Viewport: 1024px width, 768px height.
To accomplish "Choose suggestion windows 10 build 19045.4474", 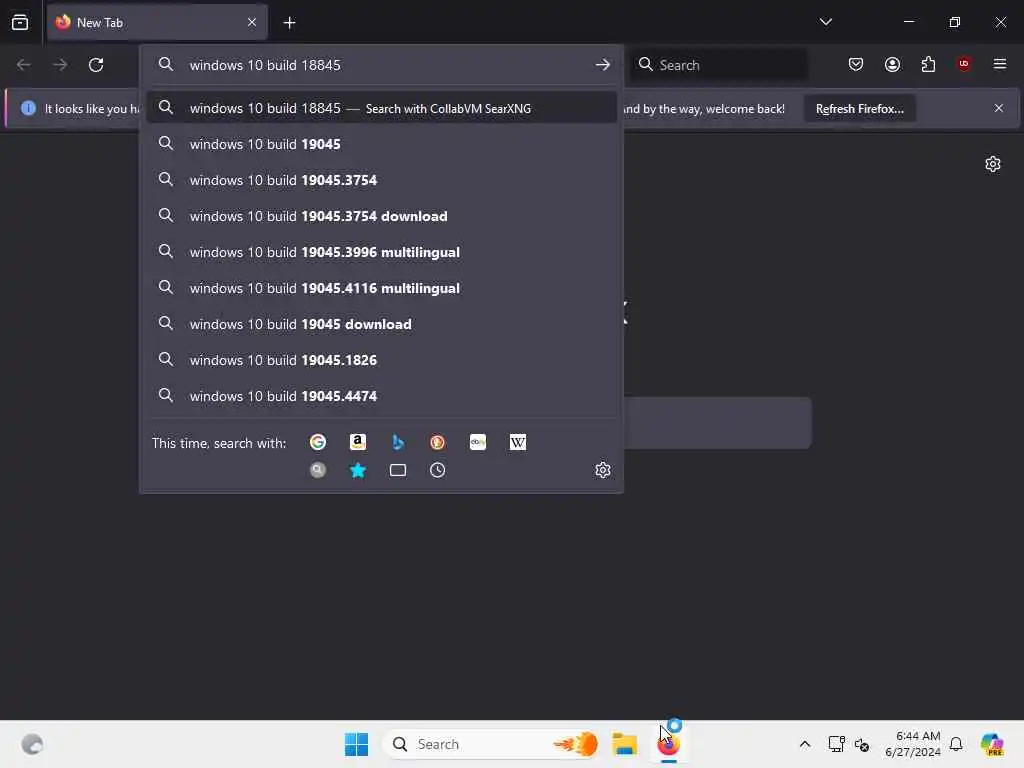I will point(381,396).
